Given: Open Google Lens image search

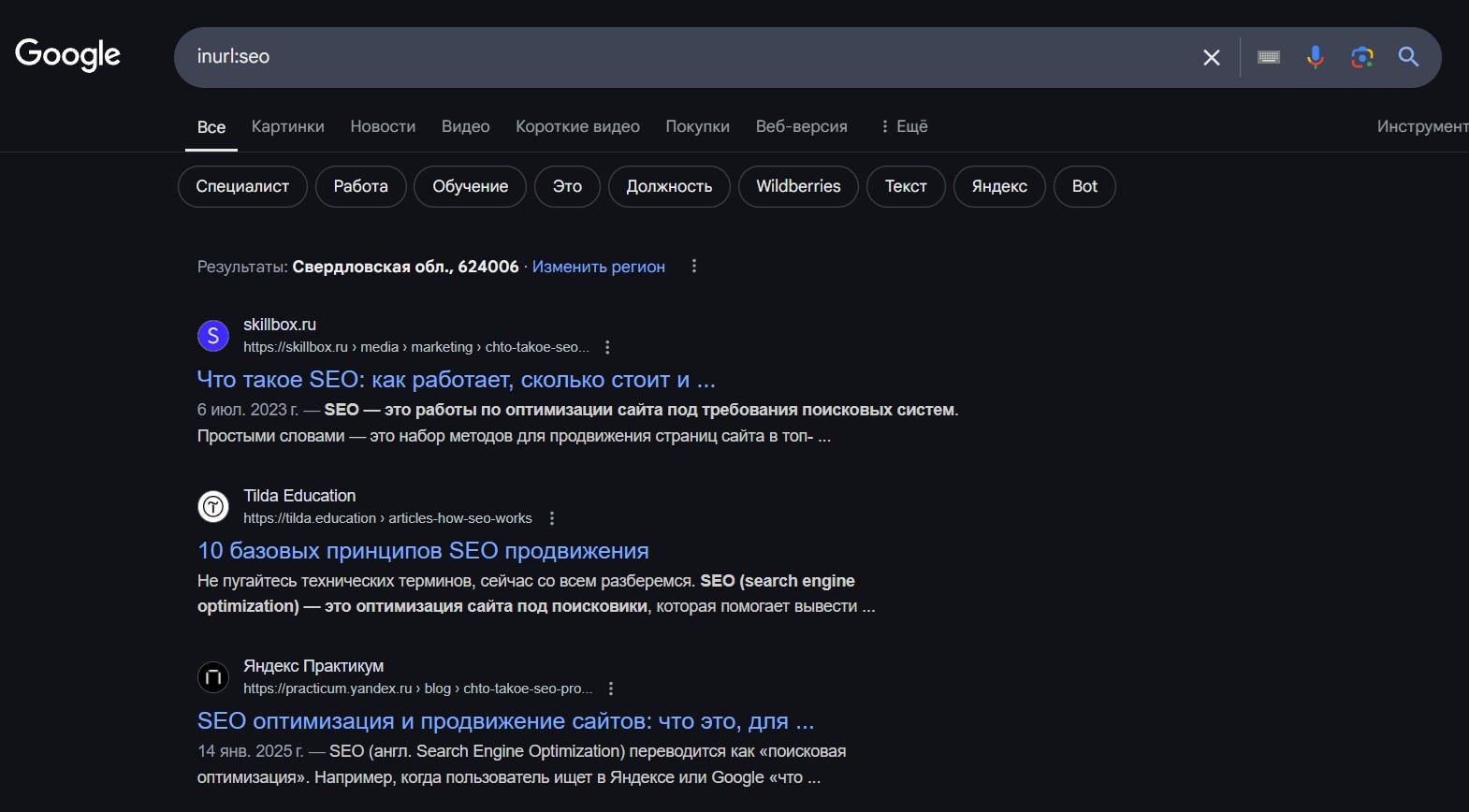Looking at the screenshot, I should click(1362, 58).
